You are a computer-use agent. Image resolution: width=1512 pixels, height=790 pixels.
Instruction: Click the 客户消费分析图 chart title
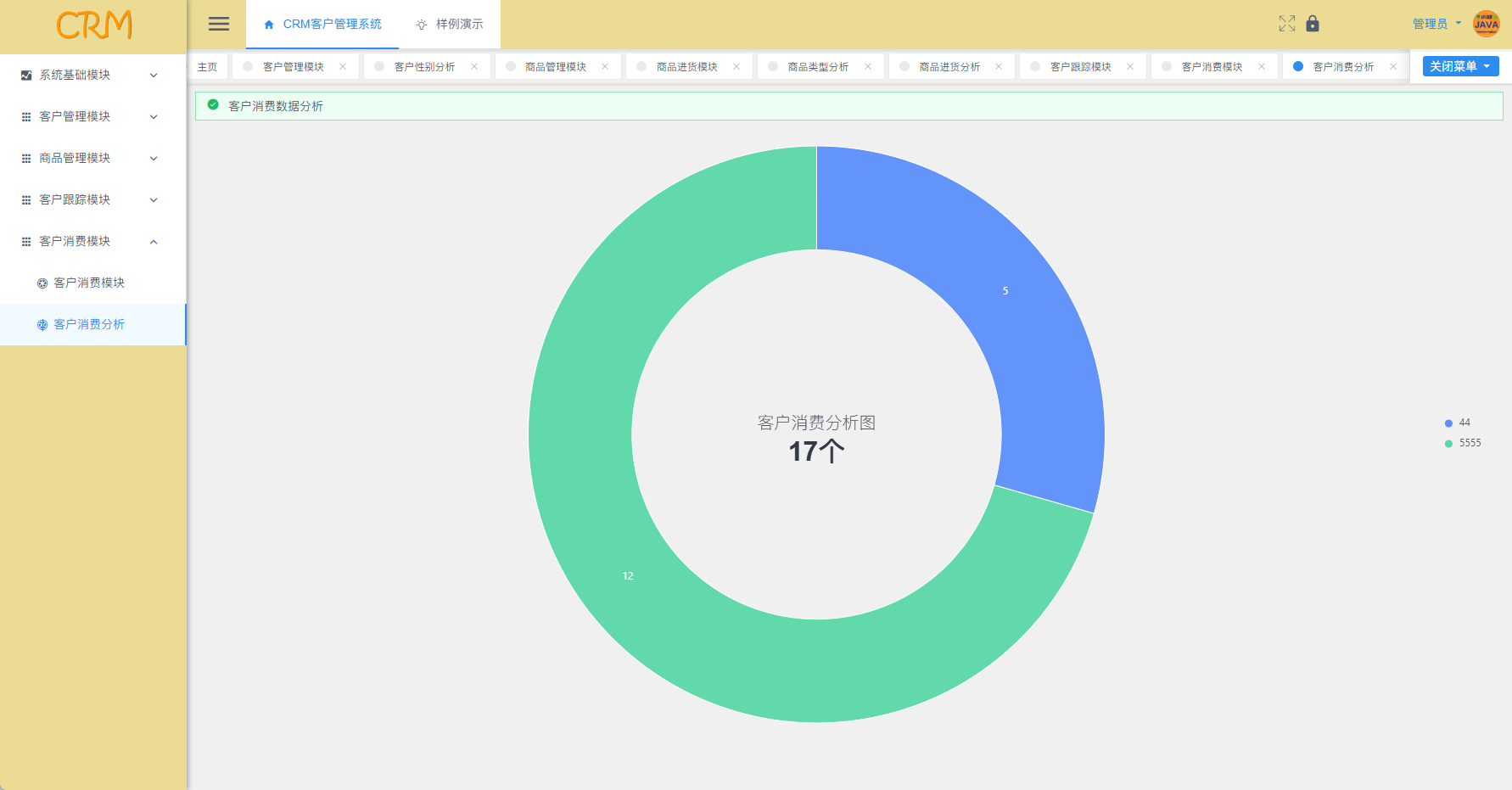(x=816, y=423)
